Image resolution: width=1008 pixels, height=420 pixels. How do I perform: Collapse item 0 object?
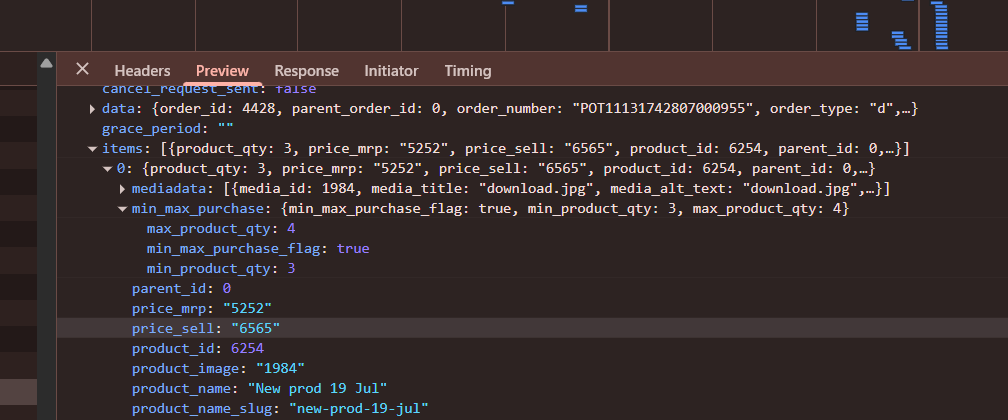tap(107, 170)
